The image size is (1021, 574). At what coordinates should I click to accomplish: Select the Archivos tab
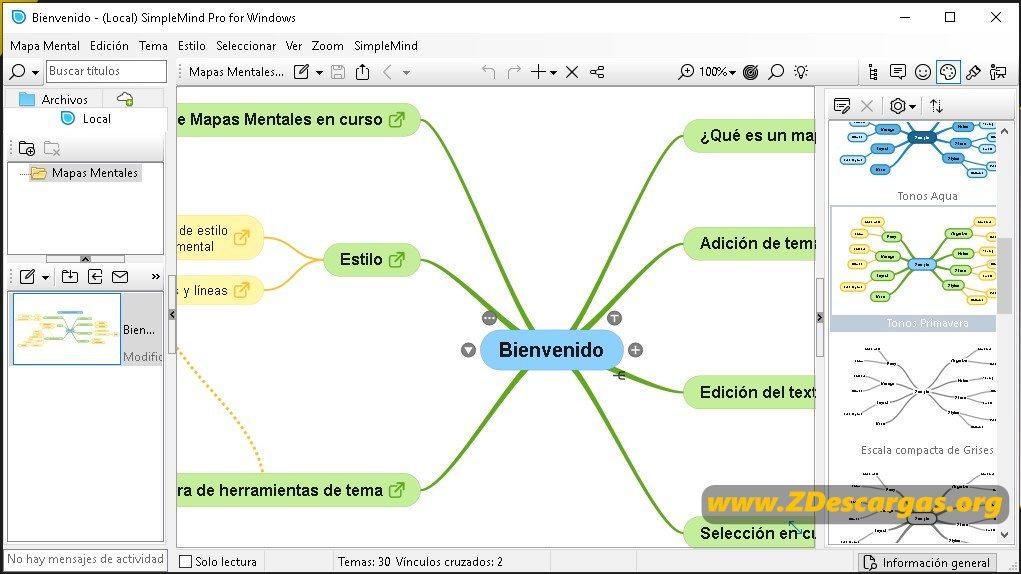pos(53,99)
